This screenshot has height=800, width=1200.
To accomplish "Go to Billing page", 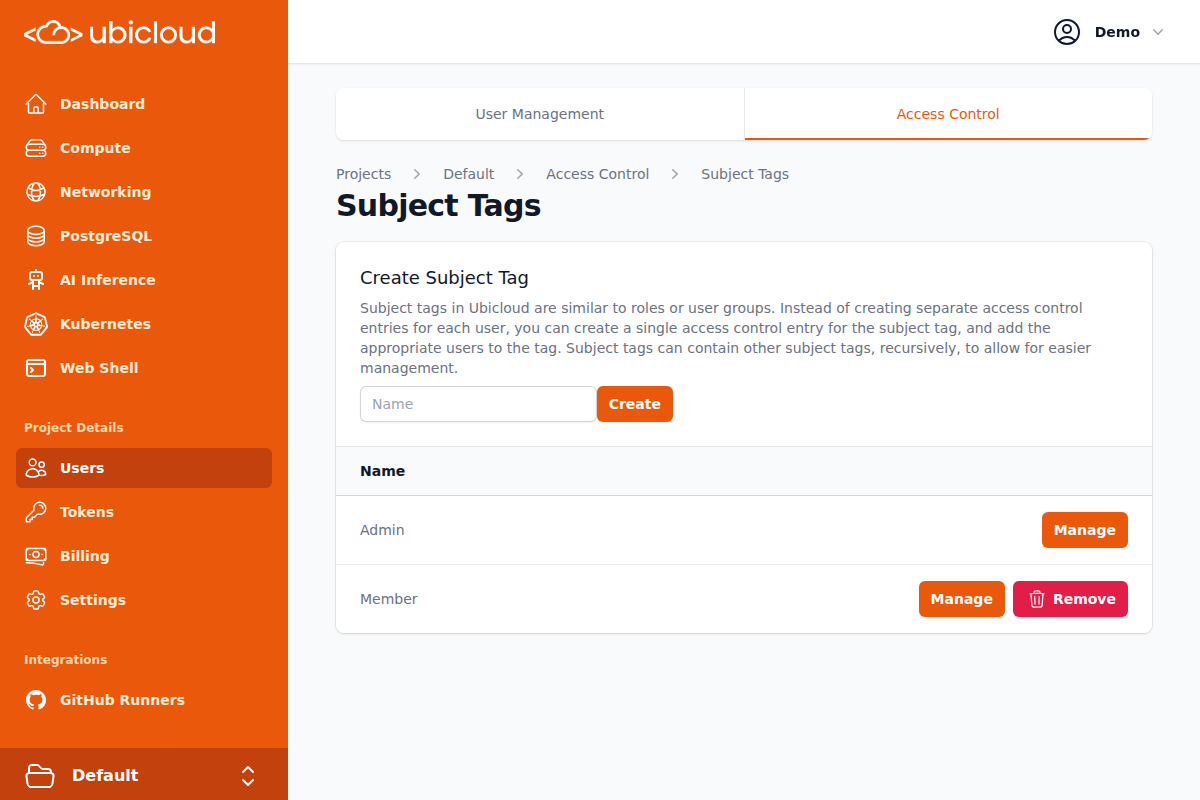I will (144, 556).
